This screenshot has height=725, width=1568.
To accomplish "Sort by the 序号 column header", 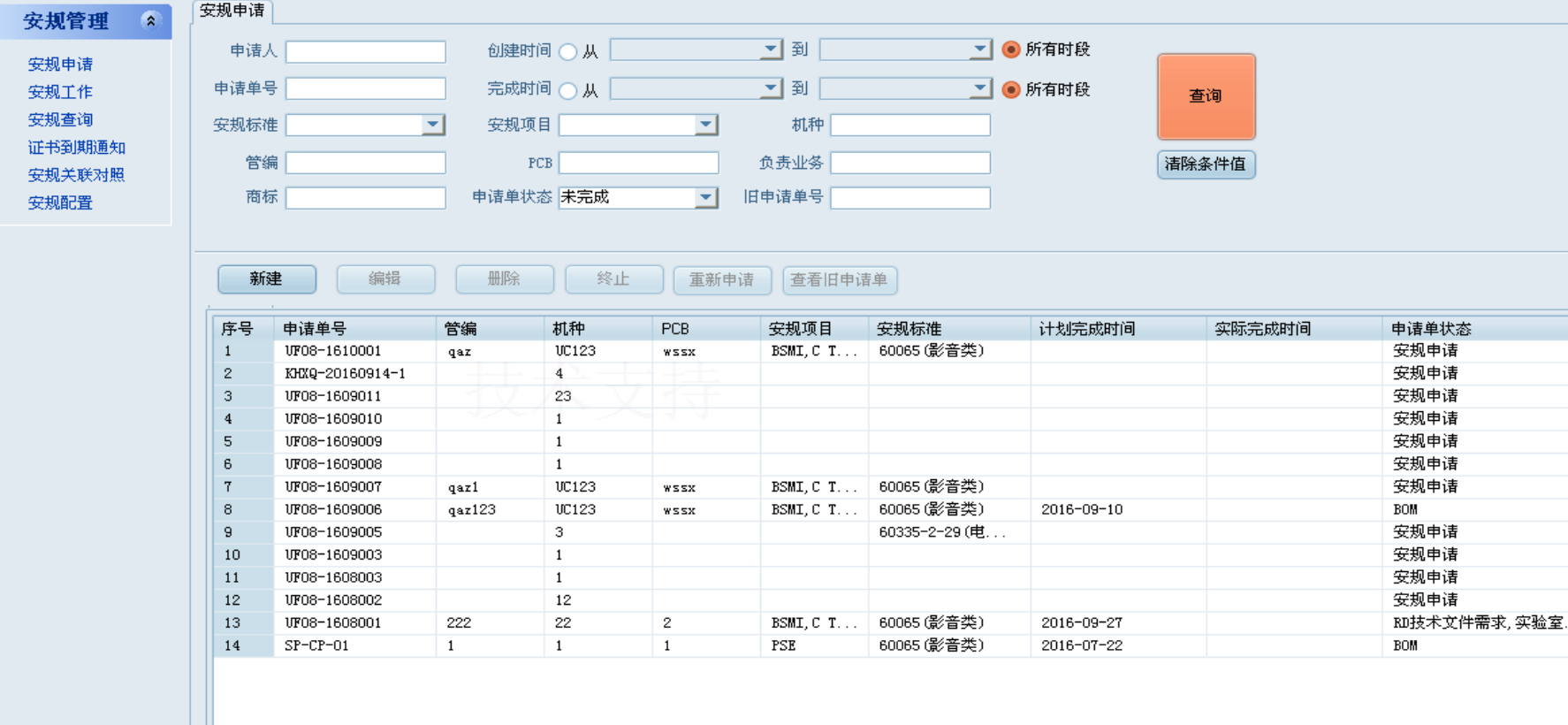I will pyautogui.click(x=244, y=329).
